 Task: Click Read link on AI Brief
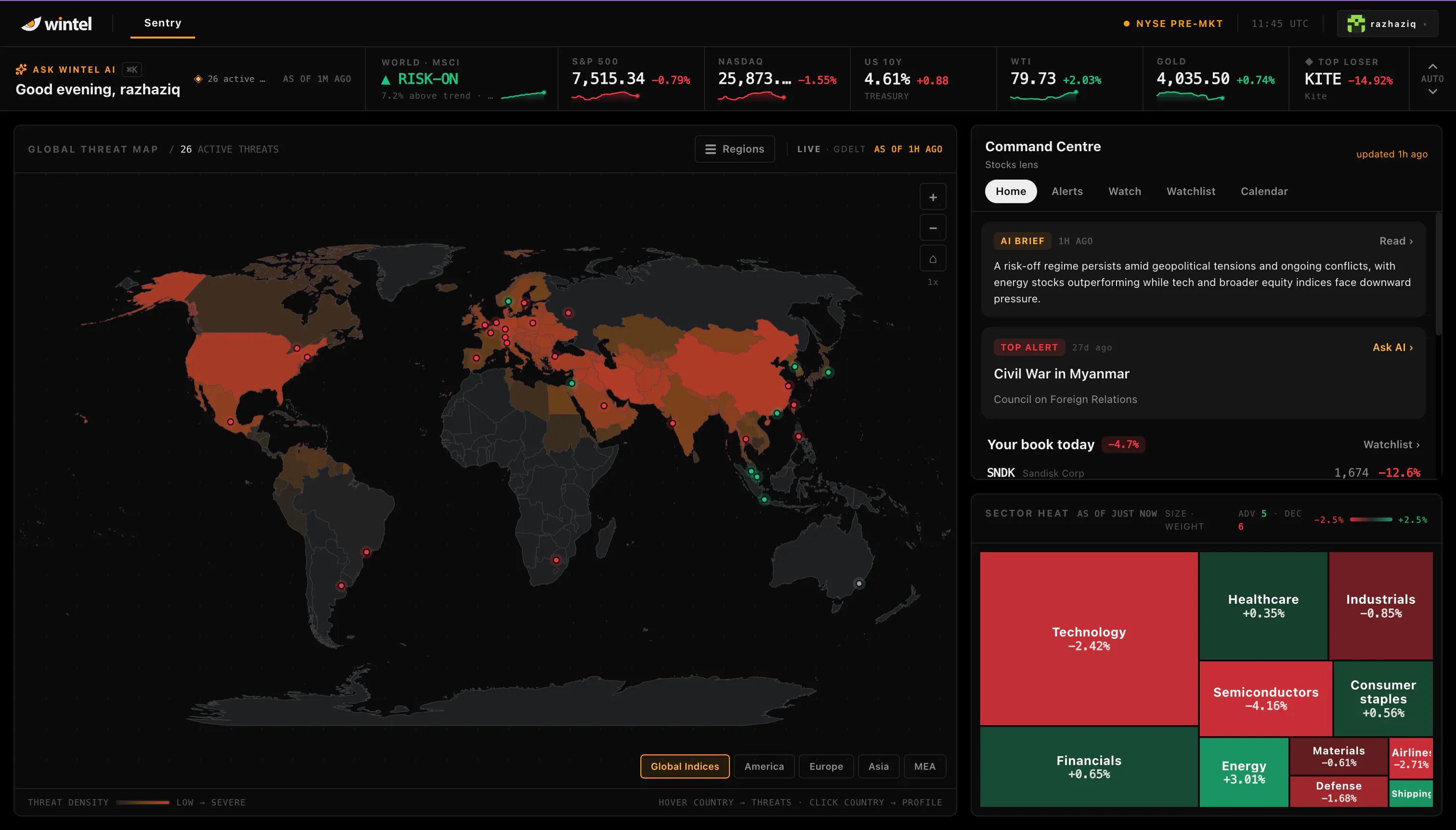click(x=1395, y=241)
